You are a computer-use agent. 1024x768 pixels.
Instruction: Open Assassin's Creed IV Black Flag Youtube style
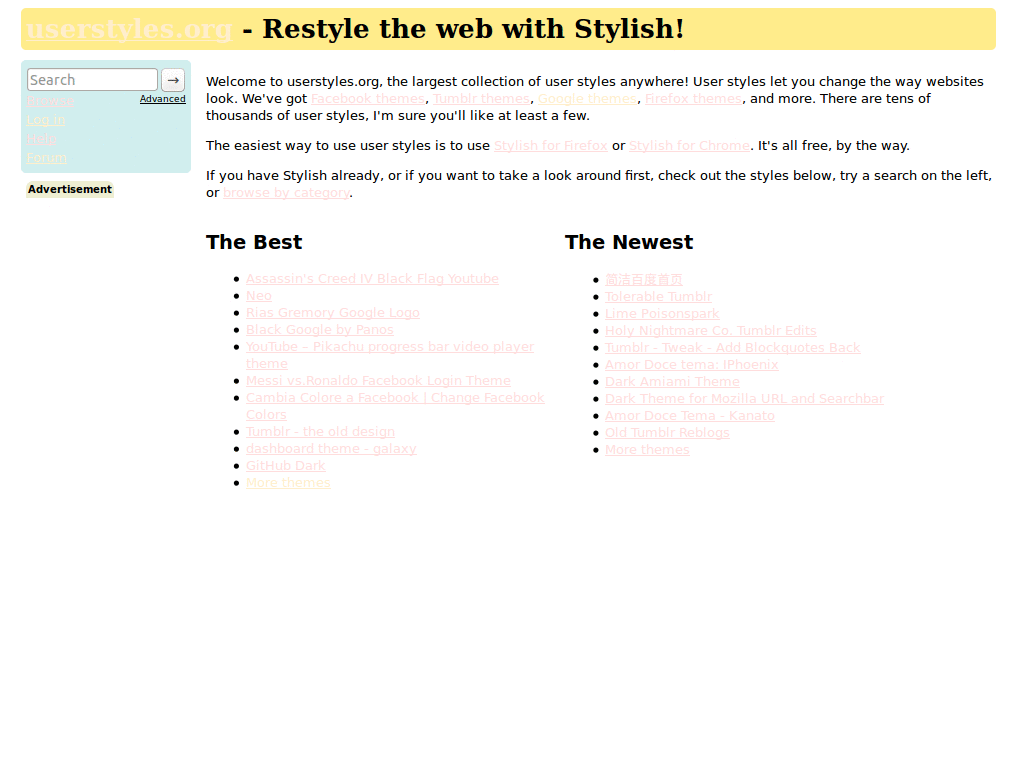372,279
